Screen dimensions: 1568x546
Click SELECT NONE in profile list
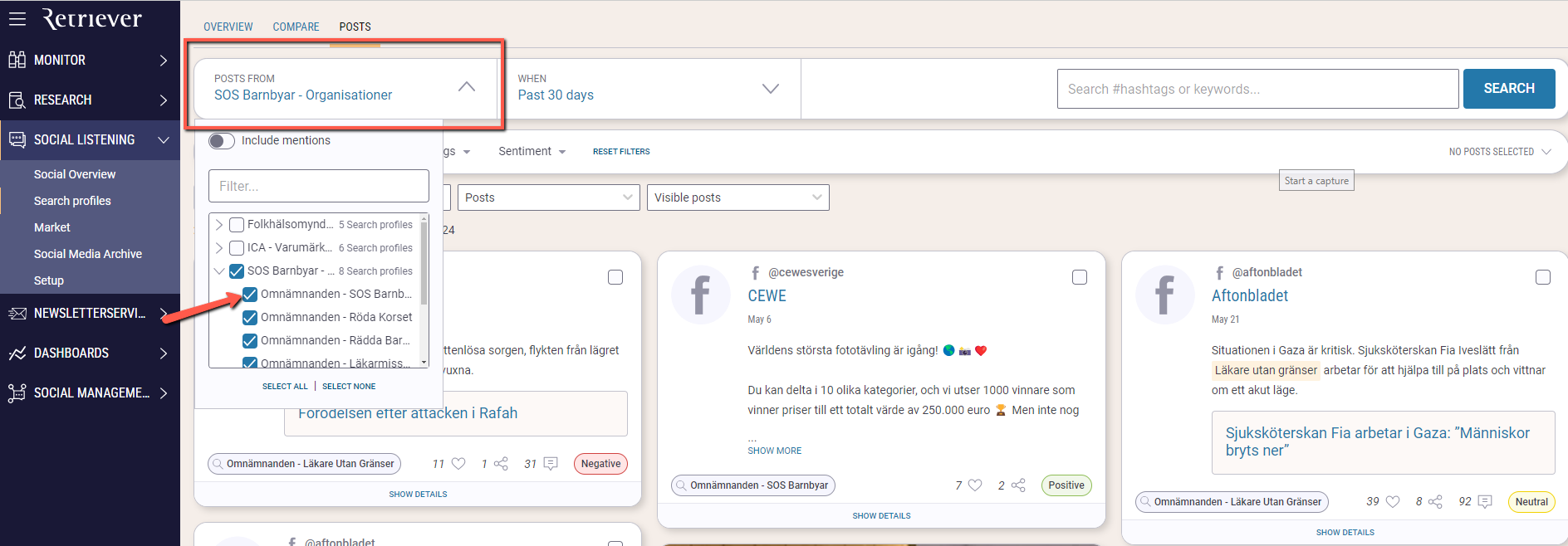(349, 387)
